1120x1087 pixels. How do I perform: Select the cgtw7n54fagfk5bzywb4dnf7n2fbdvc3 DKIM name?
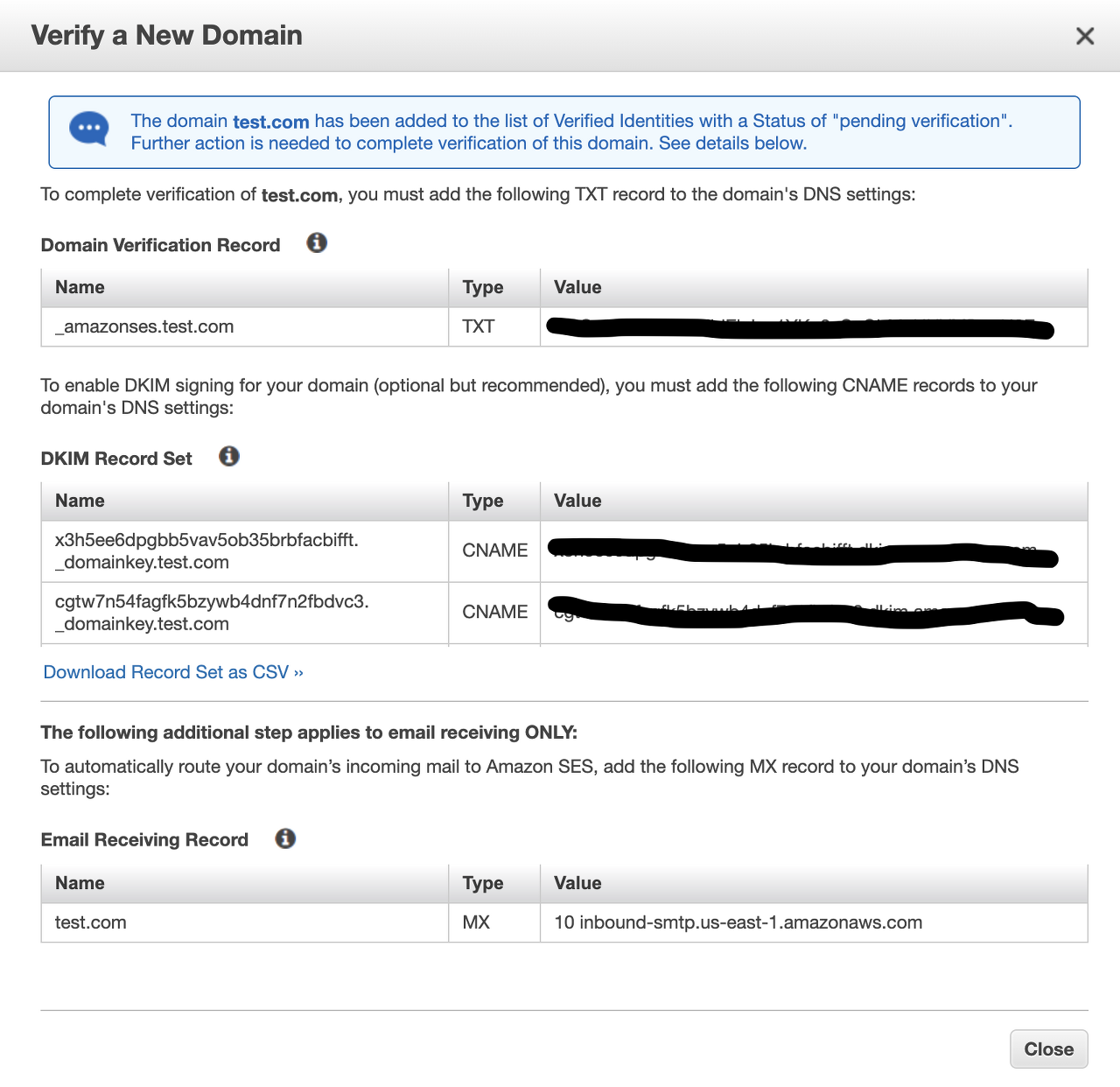[x=212, y=613]
